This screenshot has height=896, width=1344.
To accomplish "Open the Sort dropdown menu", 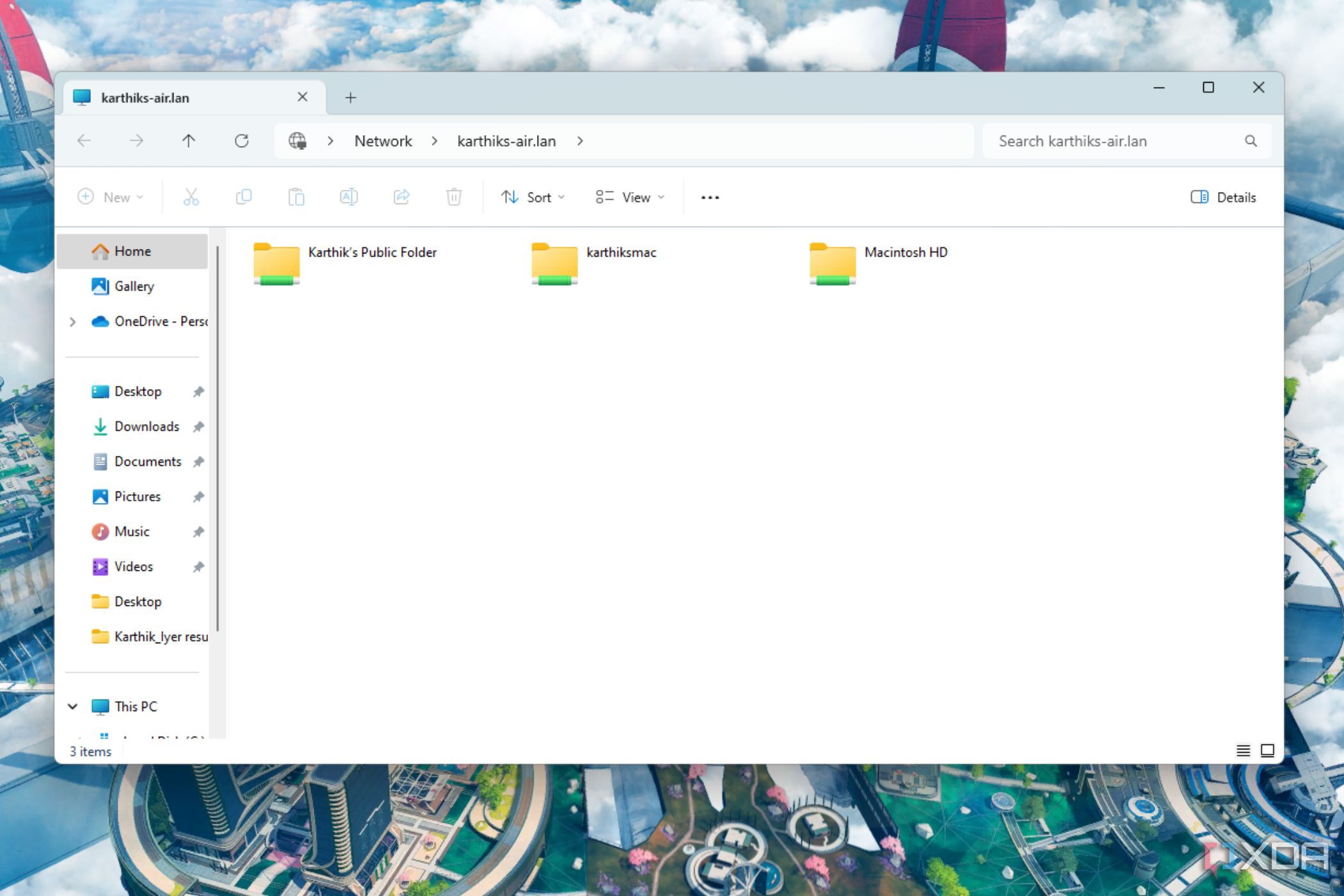I will coord(532,197).
